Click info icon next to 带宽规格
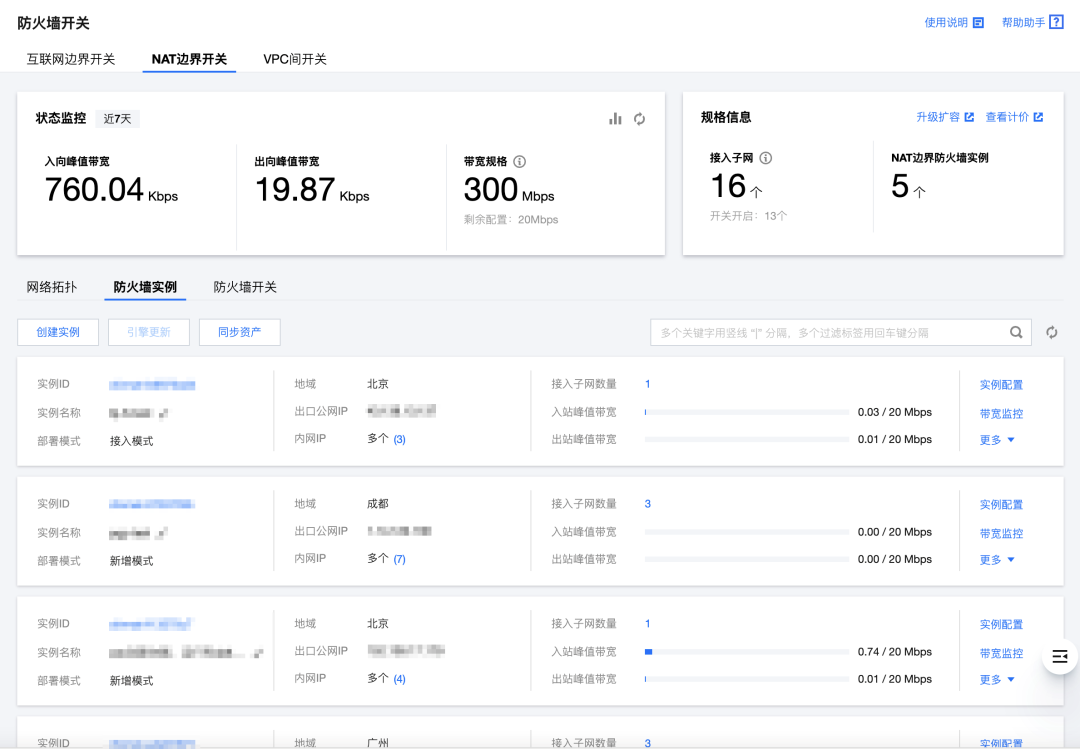The width and height of the screenshot is (1080, 749). (520, 161)
